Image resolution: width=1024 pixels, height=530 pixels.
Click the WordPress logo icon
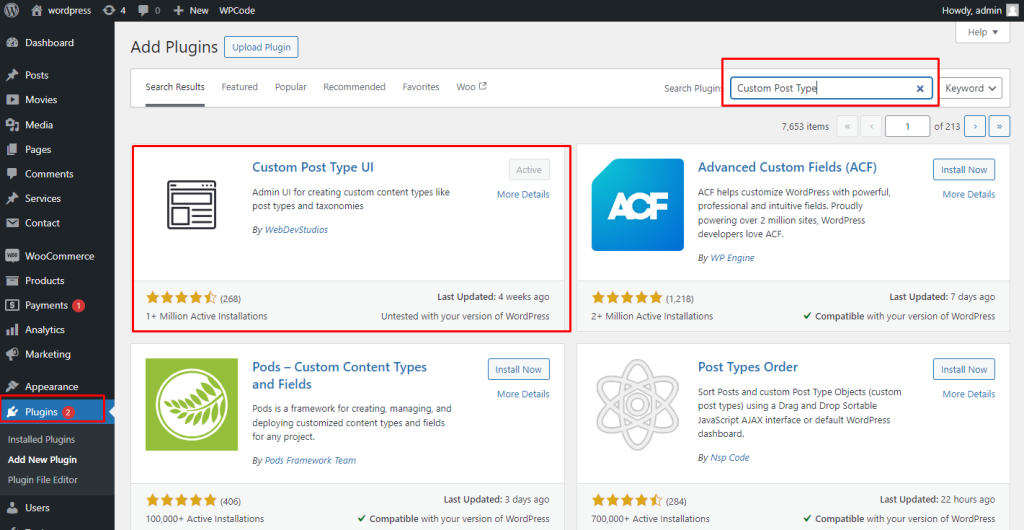click(12, 10)
